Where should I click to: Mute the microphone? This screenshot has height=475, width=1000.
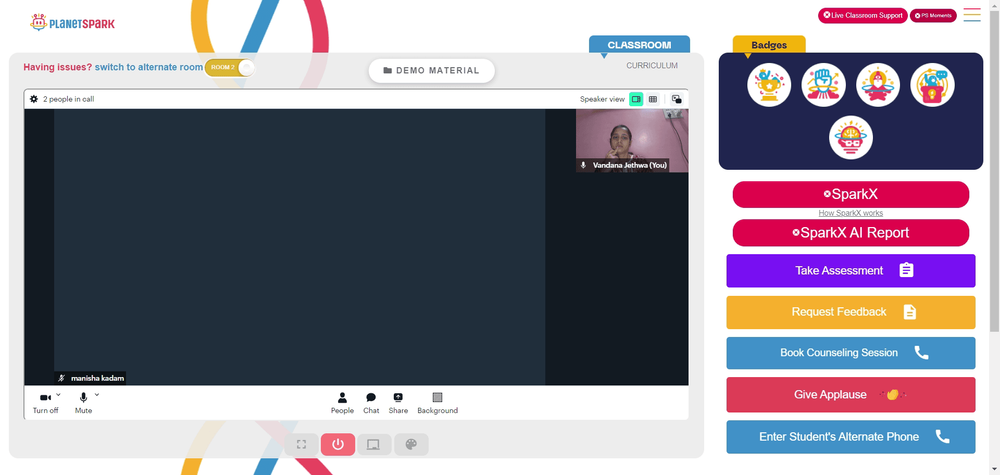tap(84, 403)
